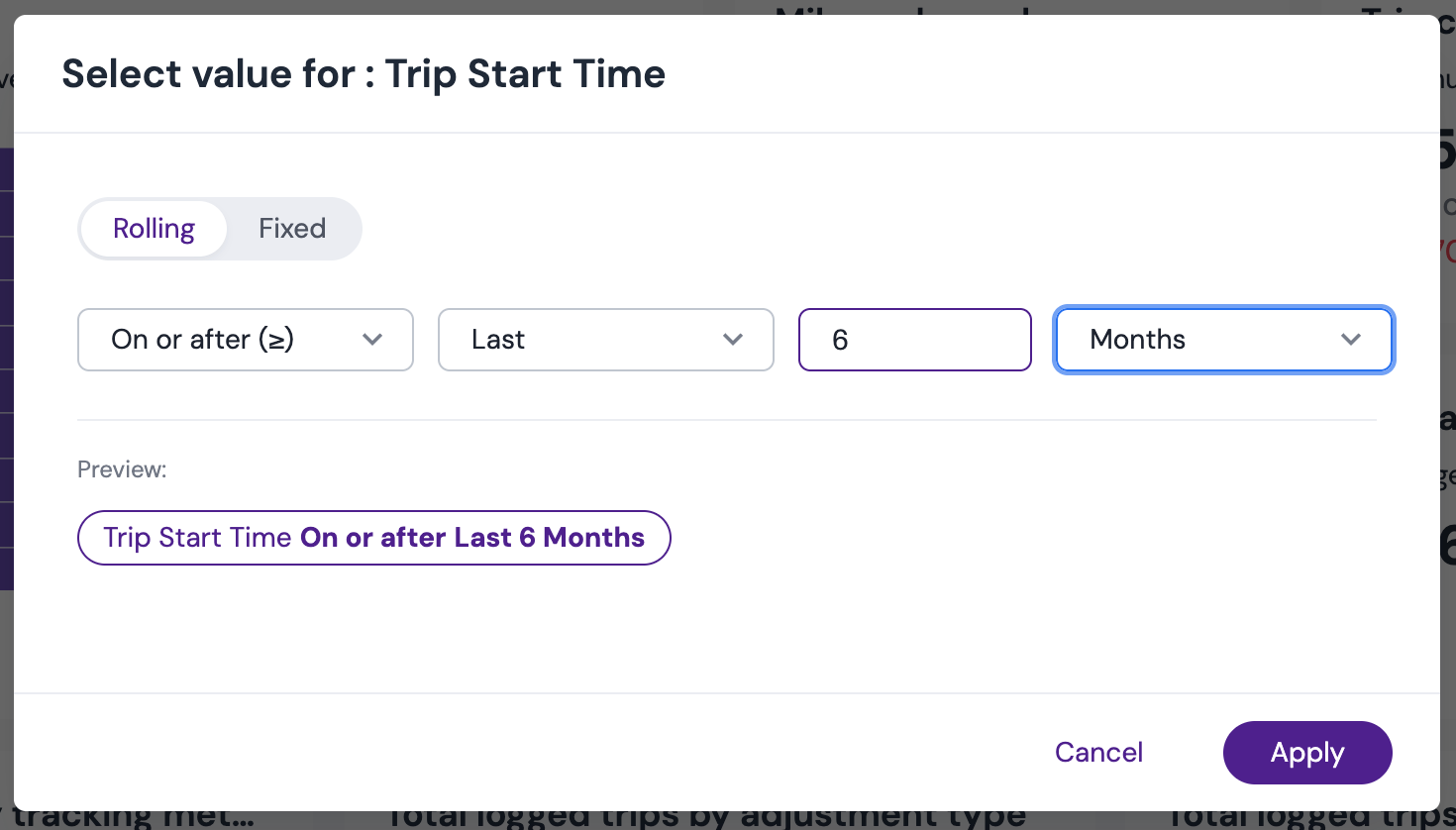Screen dimensions: 1456x830
Task: Switch to the Fixed date mode
Action: (x=292, y=229)
